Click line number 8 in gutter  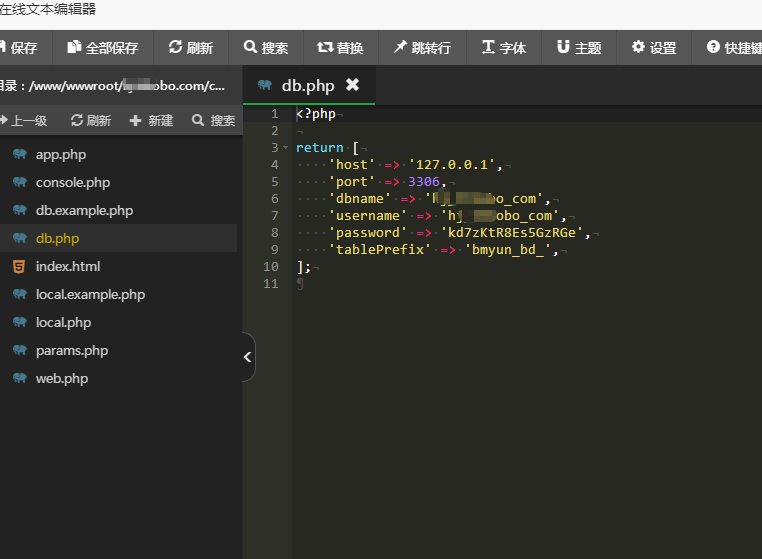point(275,233)
